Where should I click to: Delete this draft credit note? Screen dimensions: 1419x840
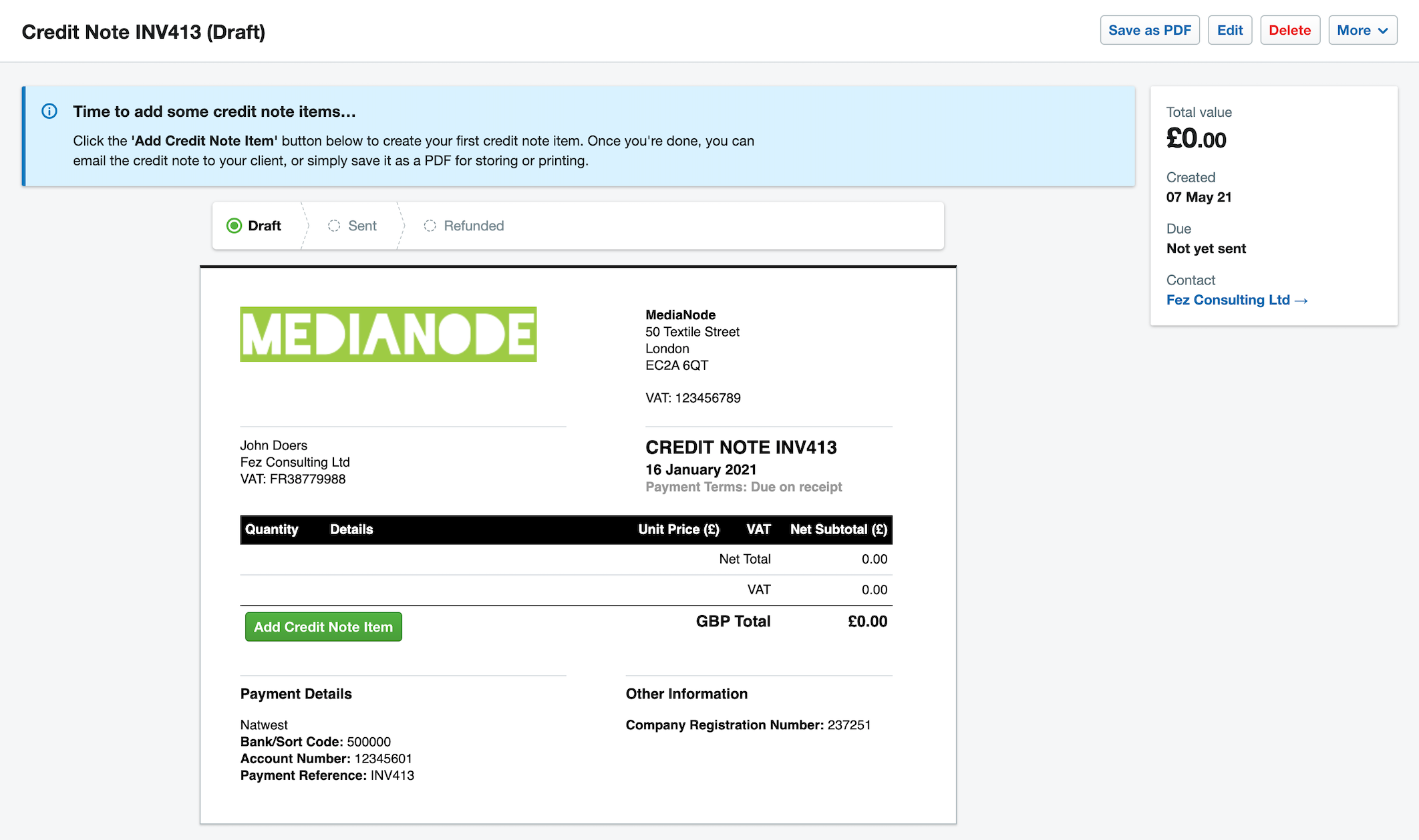[x=1289, y=31]
